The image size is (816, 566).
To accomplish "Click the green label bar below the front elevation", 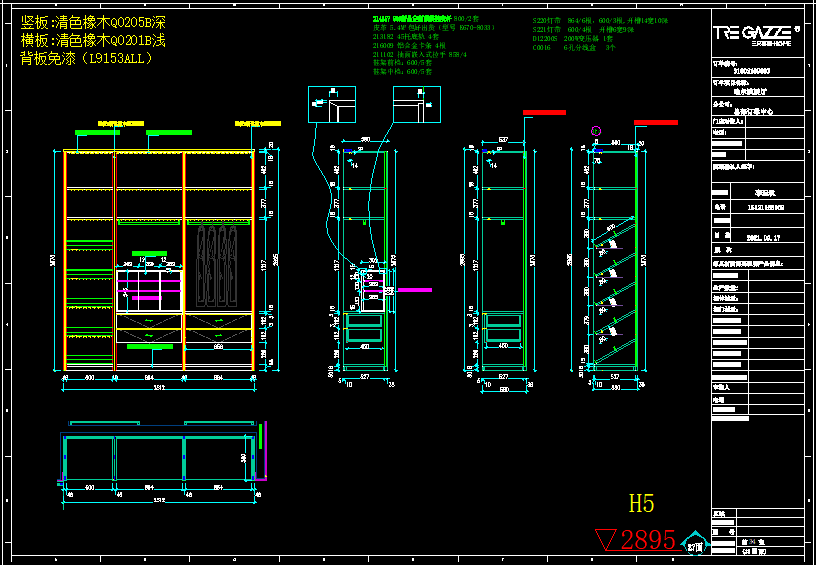I will tap(149, 347).
